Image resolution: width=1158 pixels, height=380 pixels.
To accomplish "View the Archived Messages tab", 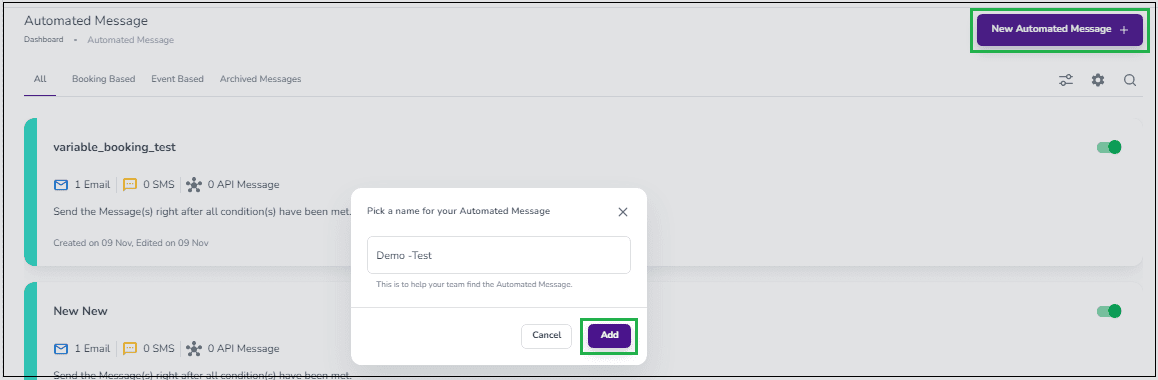I will pos(260,79).
